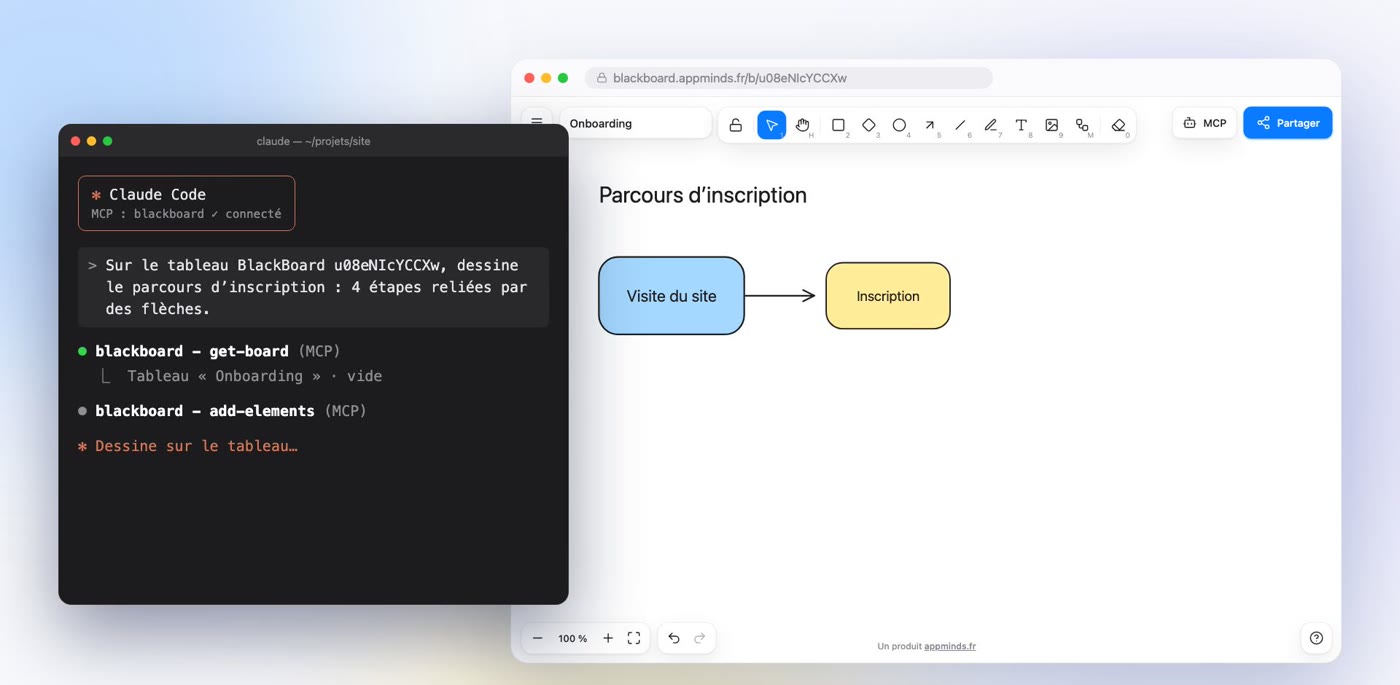The width and height of the screenshot is (1400, 685).
Task: Reset zoom via the 100 % label
Action: pyautogui.click(x=573, y=639)
